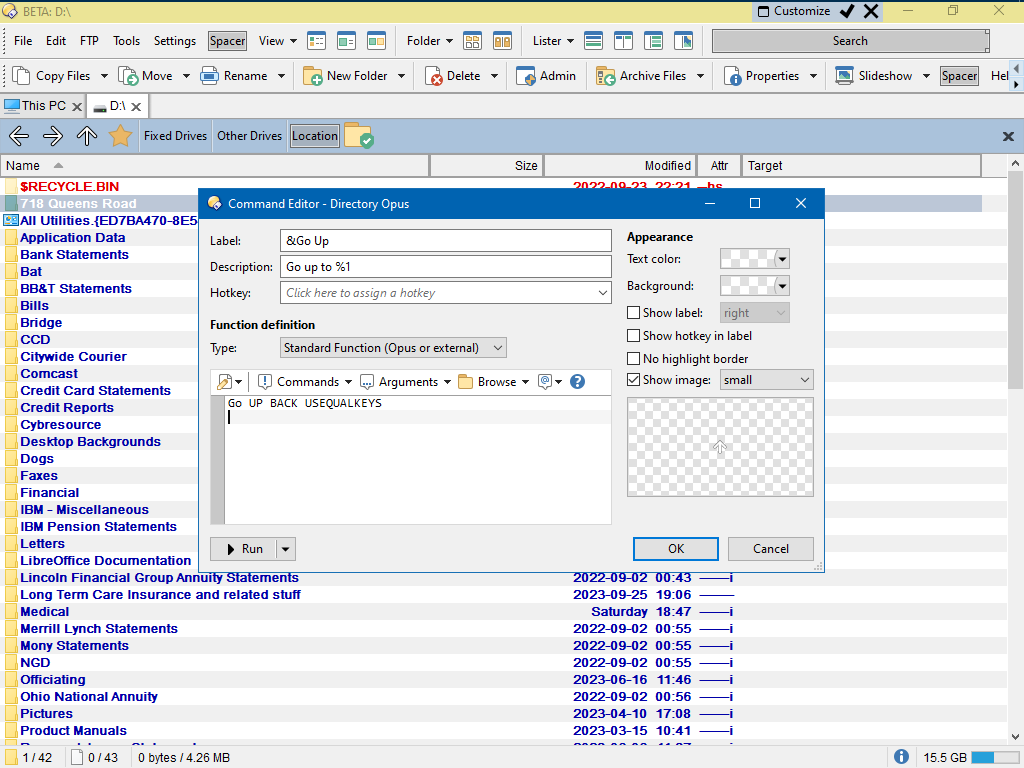Click the Lister icon with side tree and green rows
The image size is (1024, 768).
pyautogui.click(x=653, y=41)
